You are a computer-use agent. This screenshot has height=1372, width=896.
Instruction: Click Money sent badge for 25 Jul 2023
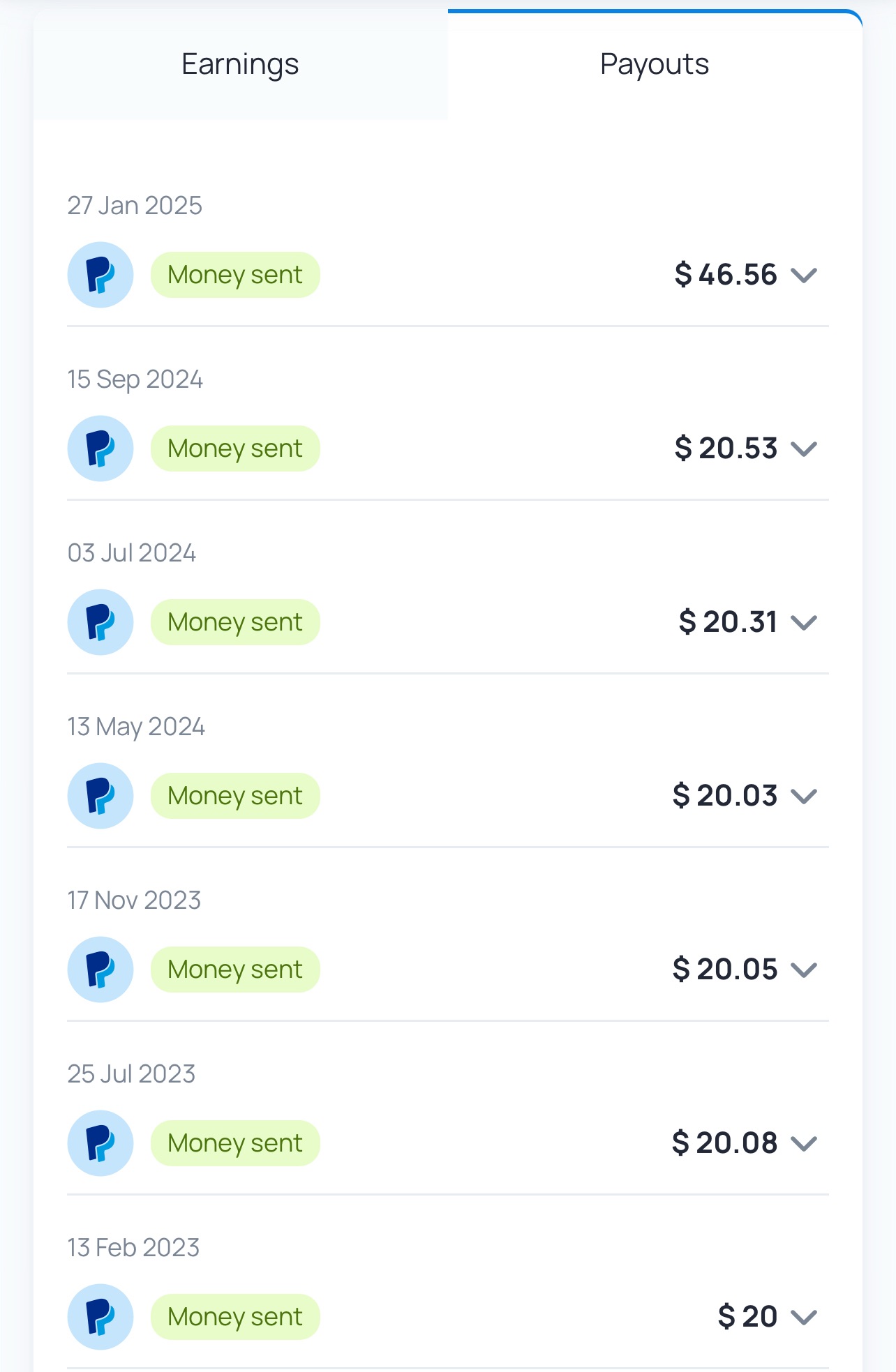tap(235, 1143)
